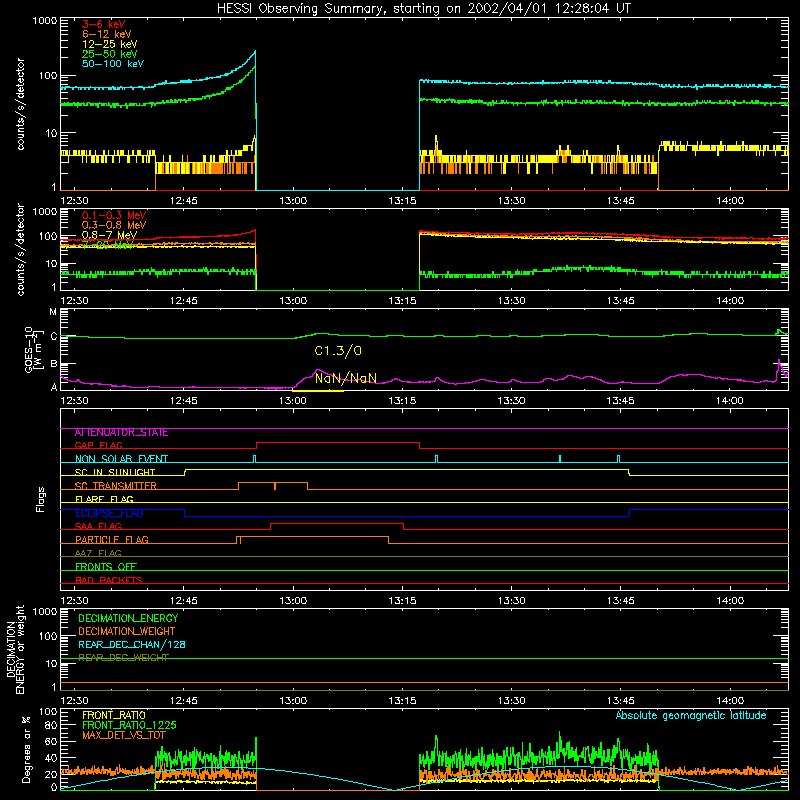The height and width of the screenshot is (800, 800).
Task: Select the GAP_FLAG label
Action: pos(98,446)
